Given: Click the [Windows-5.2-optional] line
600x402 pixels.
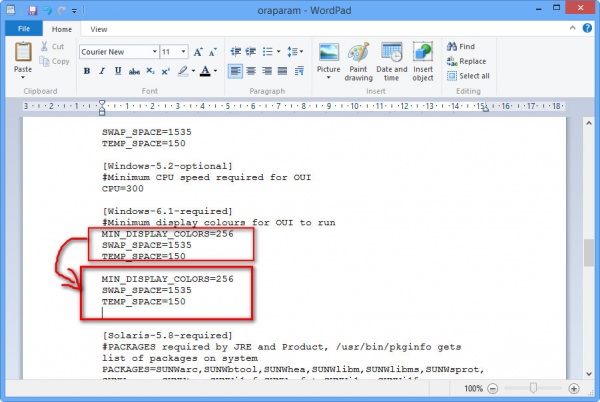Looking at the screenshot, I should click(167, 166).
